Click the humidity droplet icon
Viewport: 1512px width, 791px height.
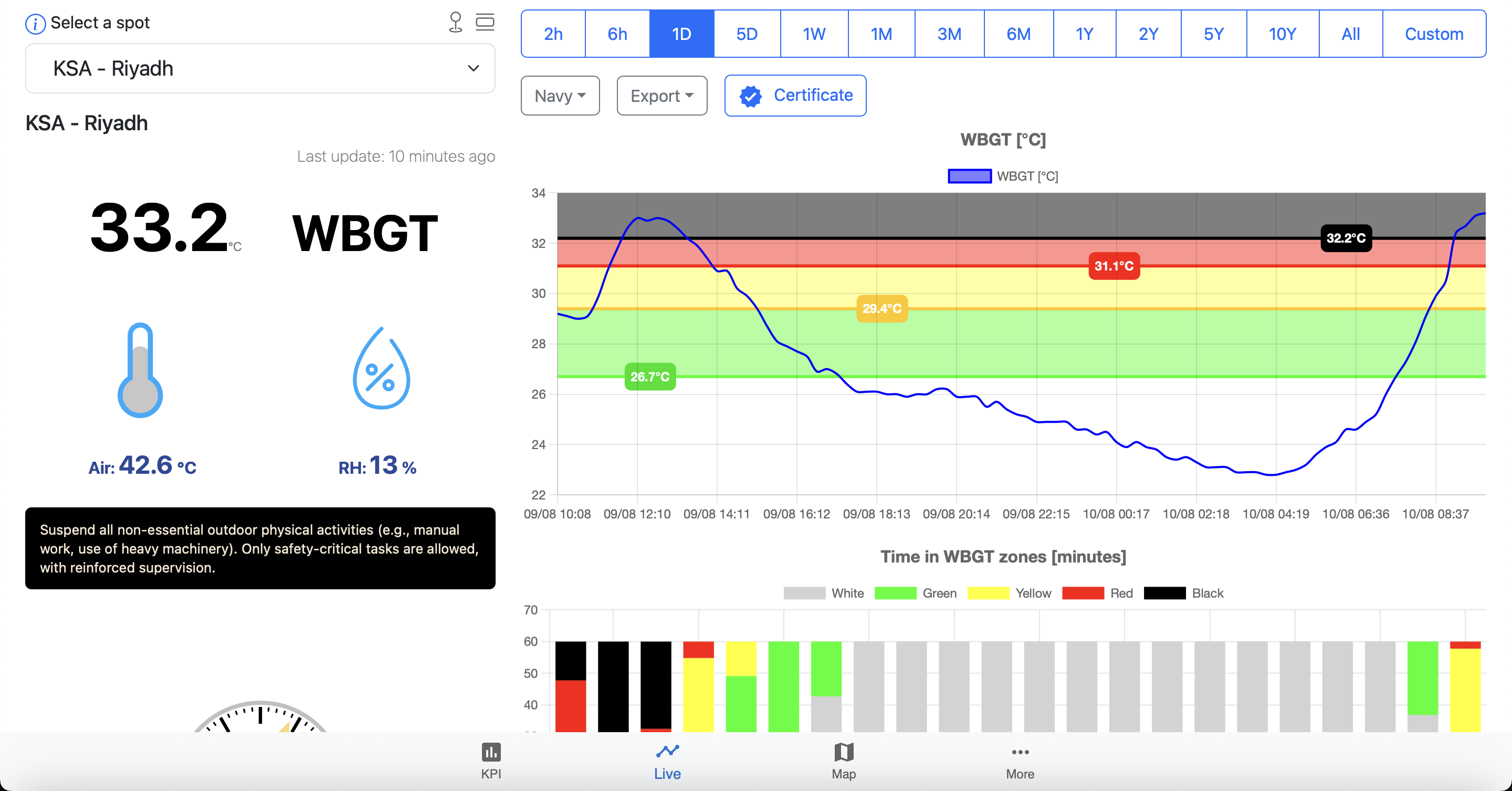[x=382, y=368]
